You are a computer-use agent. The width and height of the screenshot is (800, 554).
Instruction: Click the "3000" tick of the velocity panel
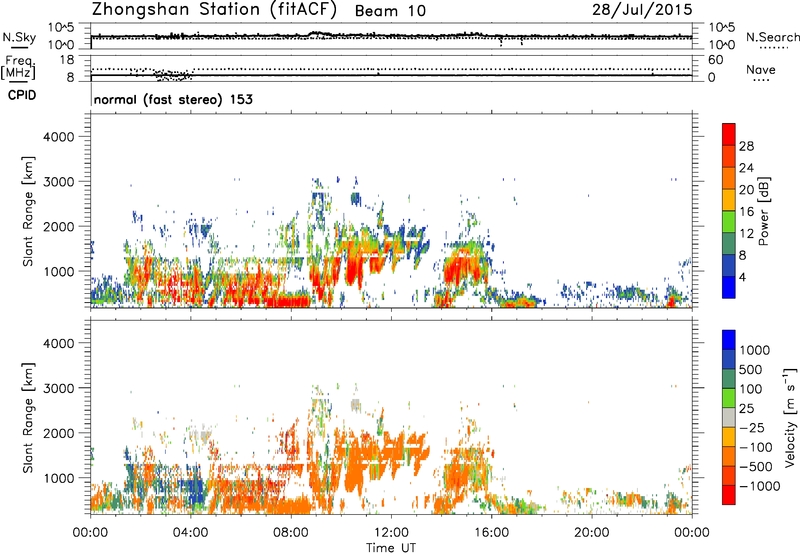[x=58, y=388]
